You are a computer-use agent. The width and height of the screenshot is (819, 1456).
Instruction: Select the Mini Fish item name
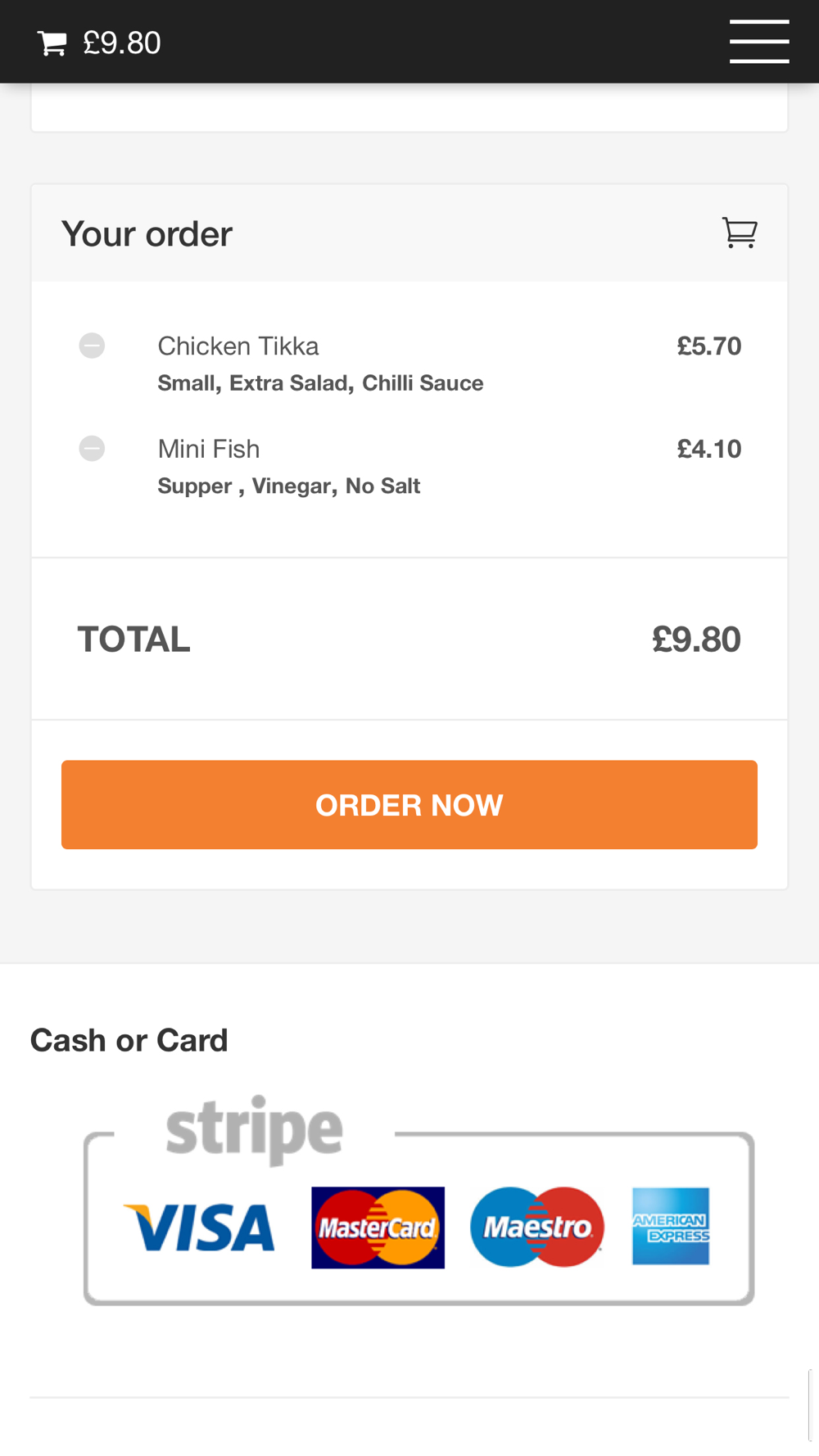(209, 449)
